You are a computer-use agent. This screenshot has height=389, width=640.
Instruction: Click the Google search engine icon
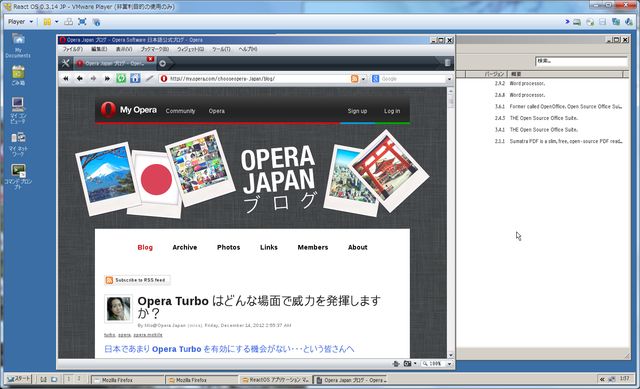point(376,78)
